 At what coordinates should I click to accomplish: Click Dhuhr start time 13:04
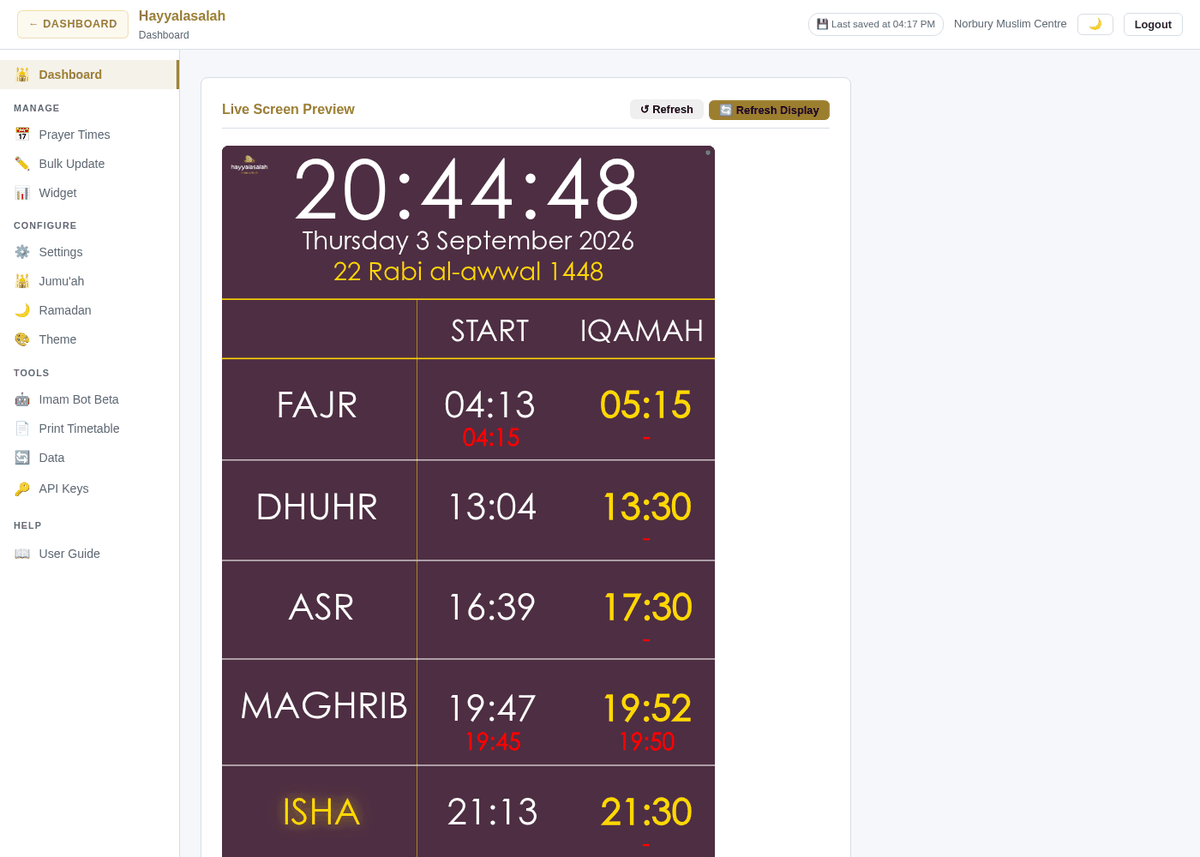491,507
